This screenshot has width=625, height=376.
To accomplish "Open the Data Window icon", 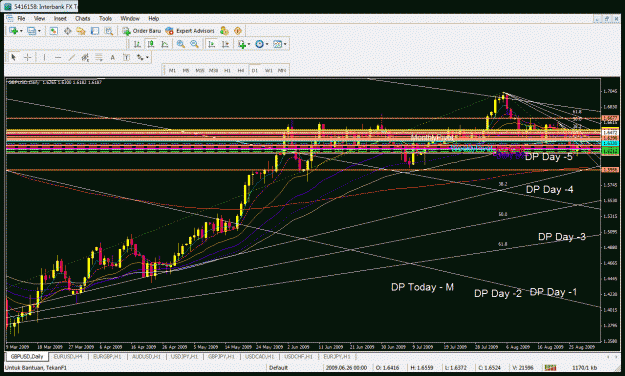I will click(67, 31).
